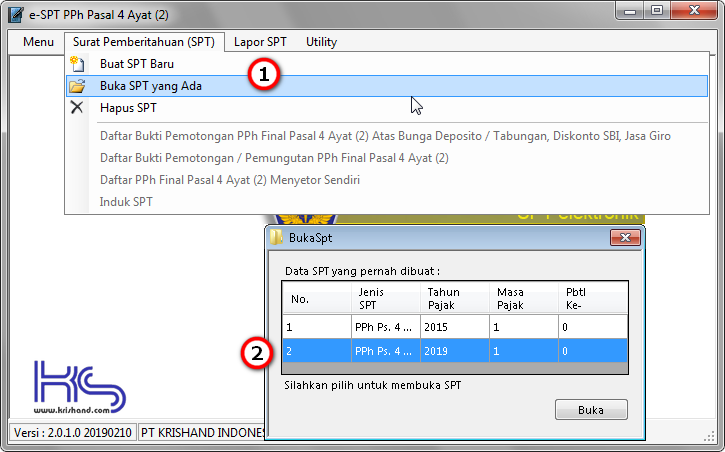Click the Buka button
The height and width of the screenshot is (452, 725).
(591, 410)
